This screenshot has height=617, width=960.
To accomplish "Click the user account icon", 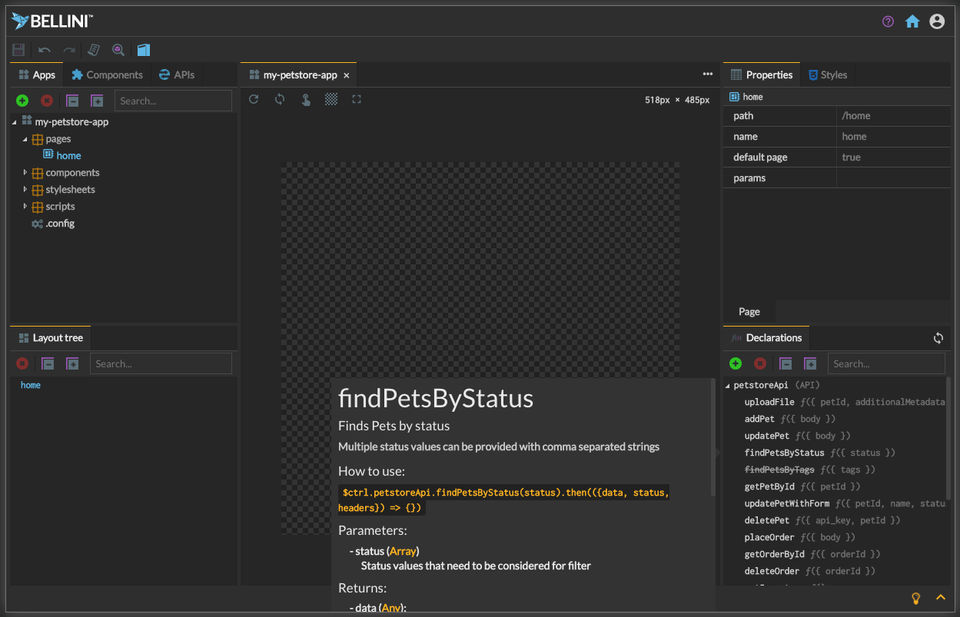I will click(x=937, y=21).
